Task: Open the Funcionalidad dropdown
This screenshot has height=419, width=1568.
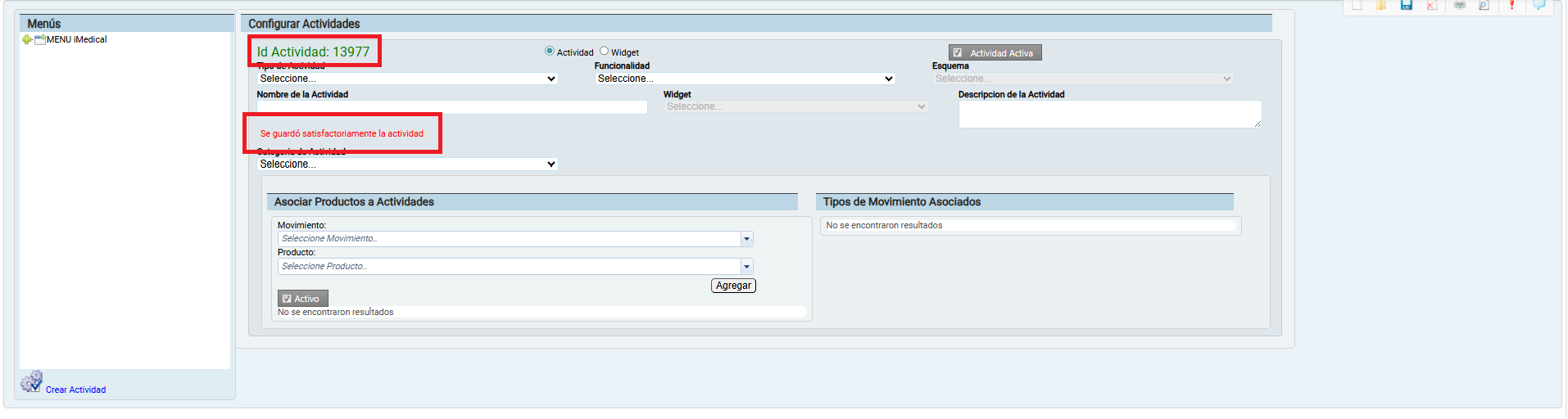Action: point(745,79)
